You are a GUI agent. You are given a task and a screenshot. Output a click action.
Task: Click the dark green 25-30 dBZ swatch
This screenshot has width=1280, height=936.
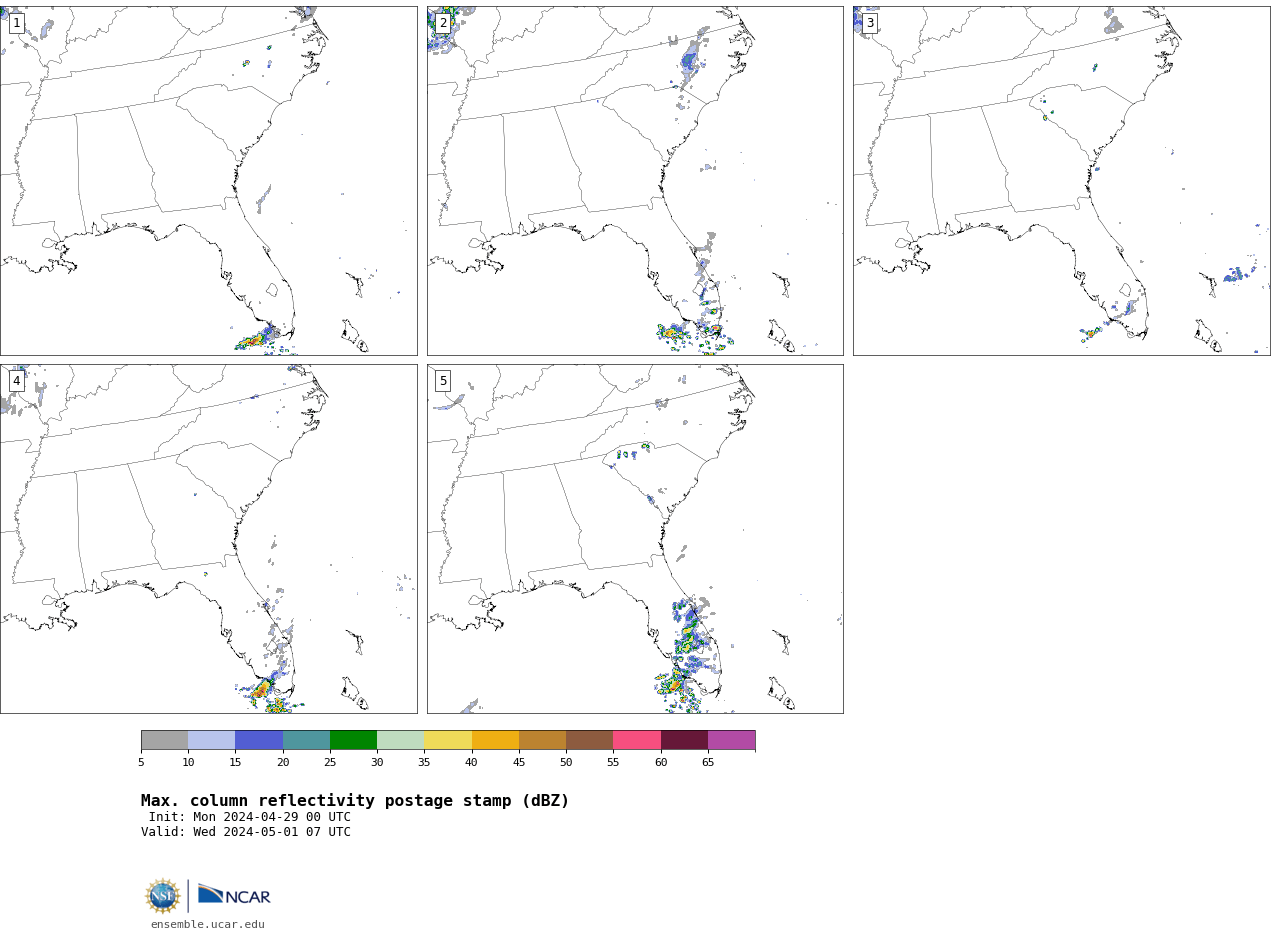pos(353,740)
